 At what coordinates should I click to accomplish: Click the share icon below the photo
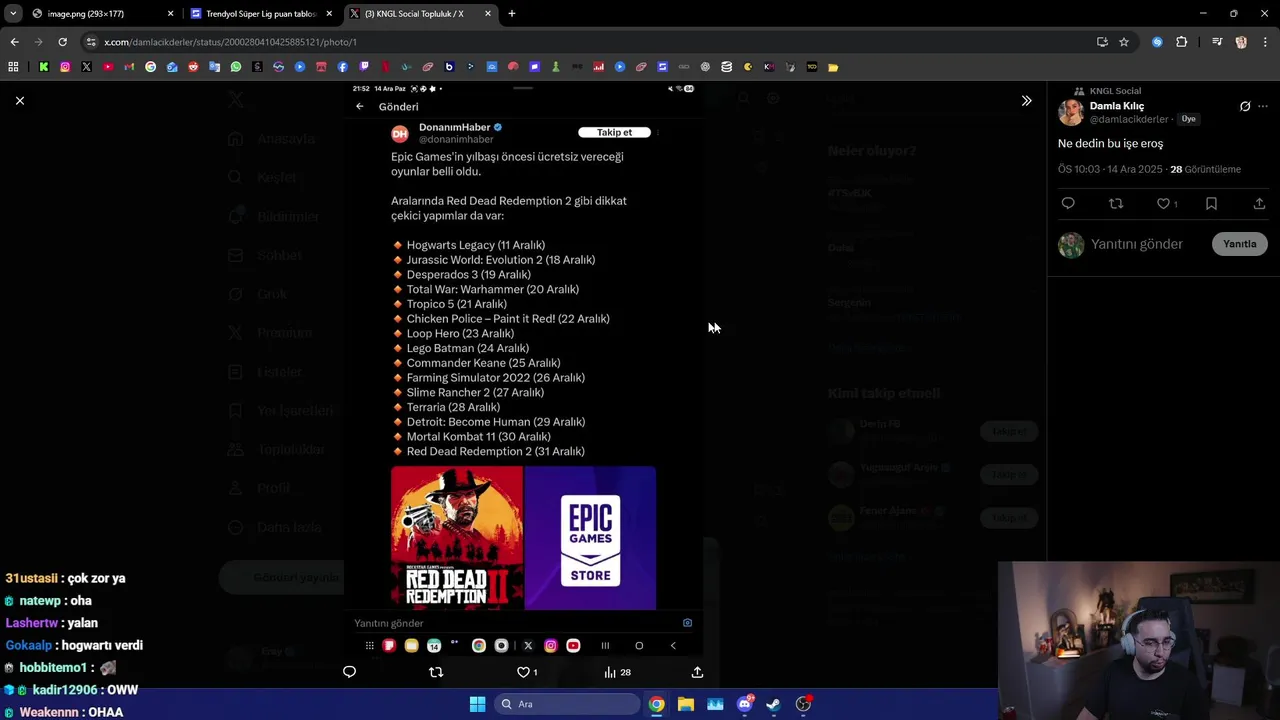697,672
